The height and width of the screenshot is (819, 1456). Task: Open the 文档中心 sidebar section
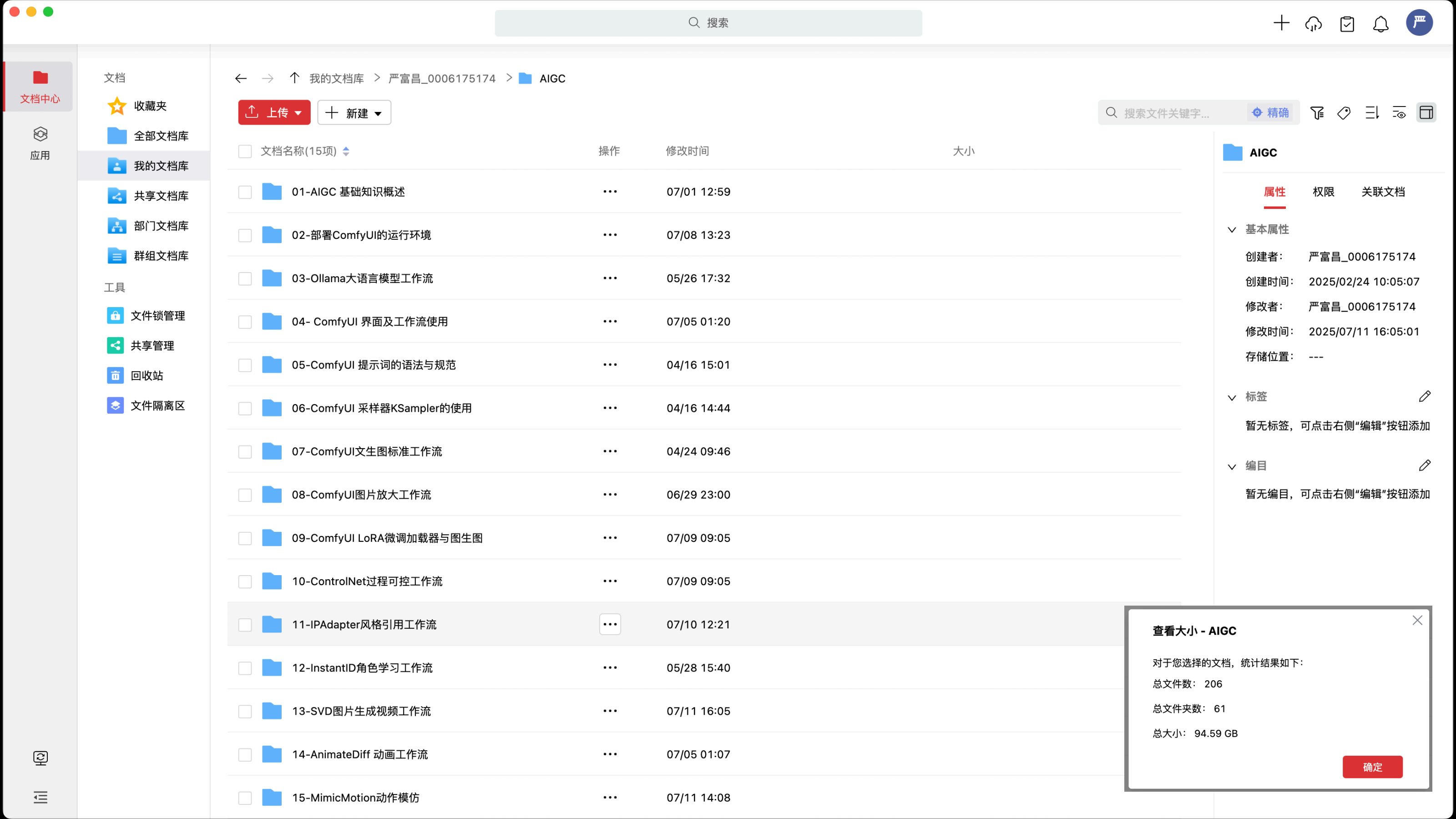(x=40, y=86)
